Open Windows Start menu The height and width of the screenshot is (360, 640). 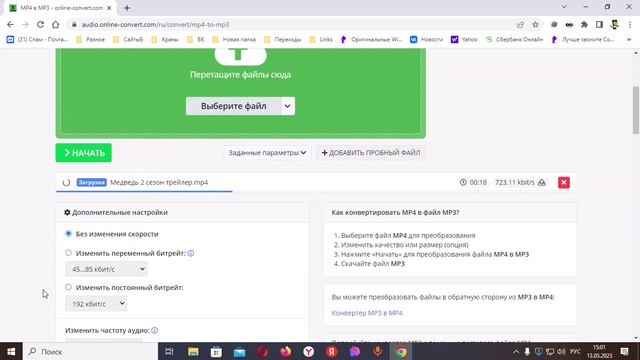pyautogui.click(x=11, y=351)
